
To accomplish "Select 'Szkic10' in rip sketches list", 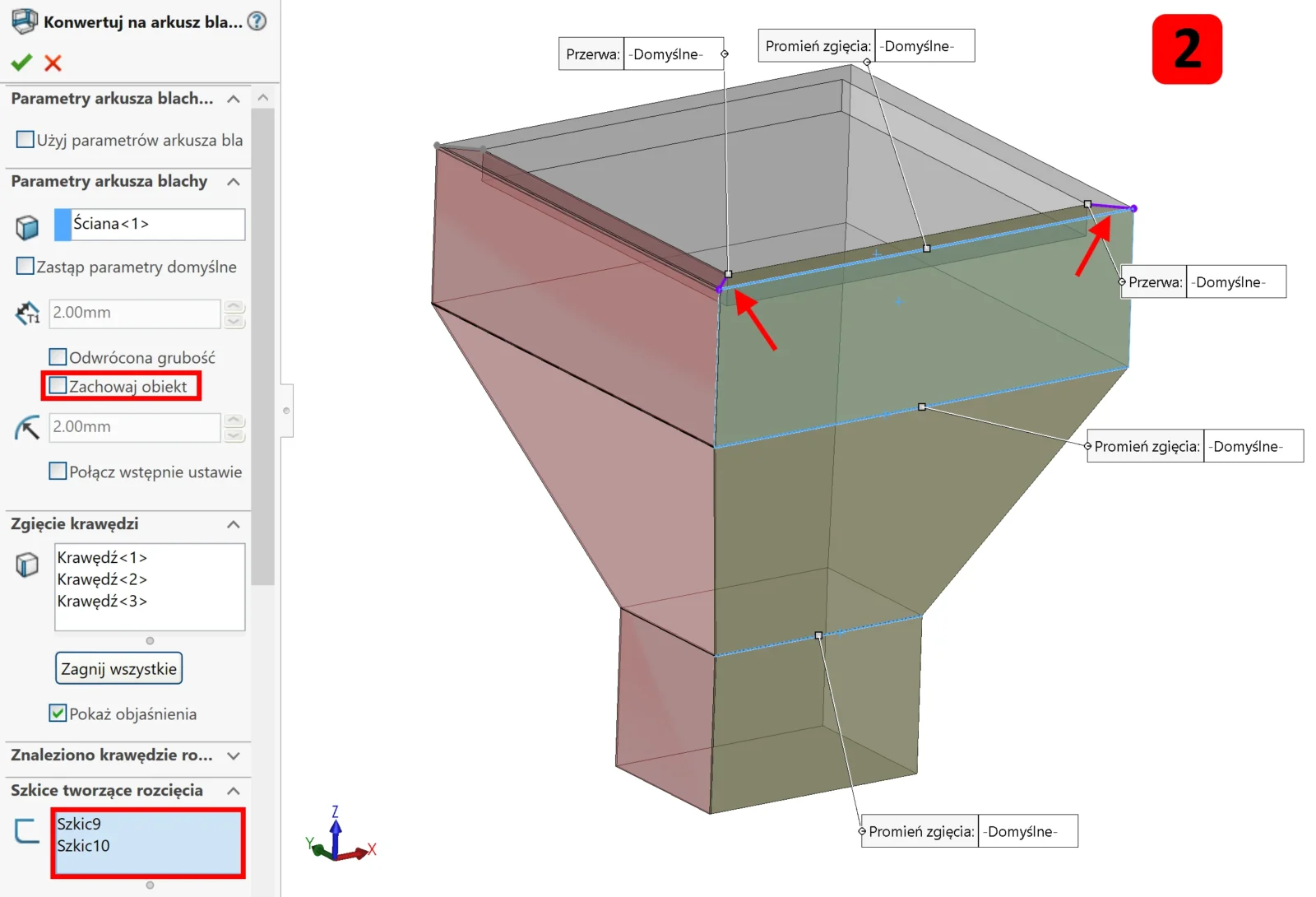I will (x=83, y=846).
